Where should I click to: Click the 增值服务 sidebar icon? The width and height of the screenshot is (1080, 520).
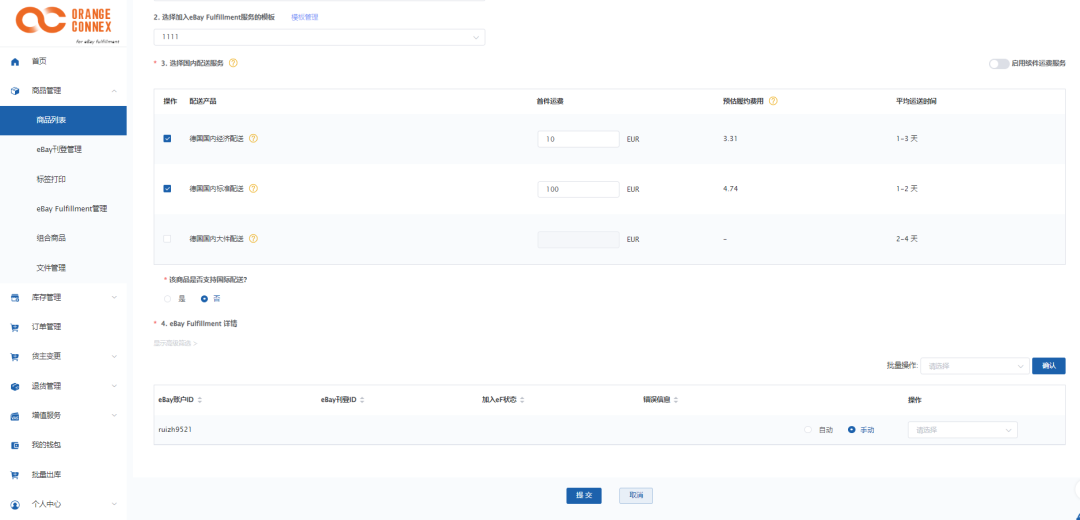tap(15, 416)
